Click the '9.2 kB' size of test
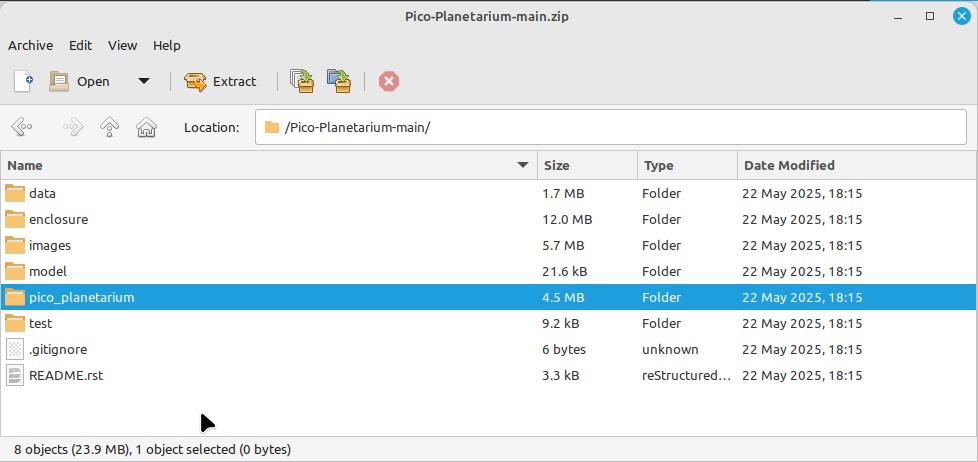Screen dimensions: 978x462 click(561, 324)
